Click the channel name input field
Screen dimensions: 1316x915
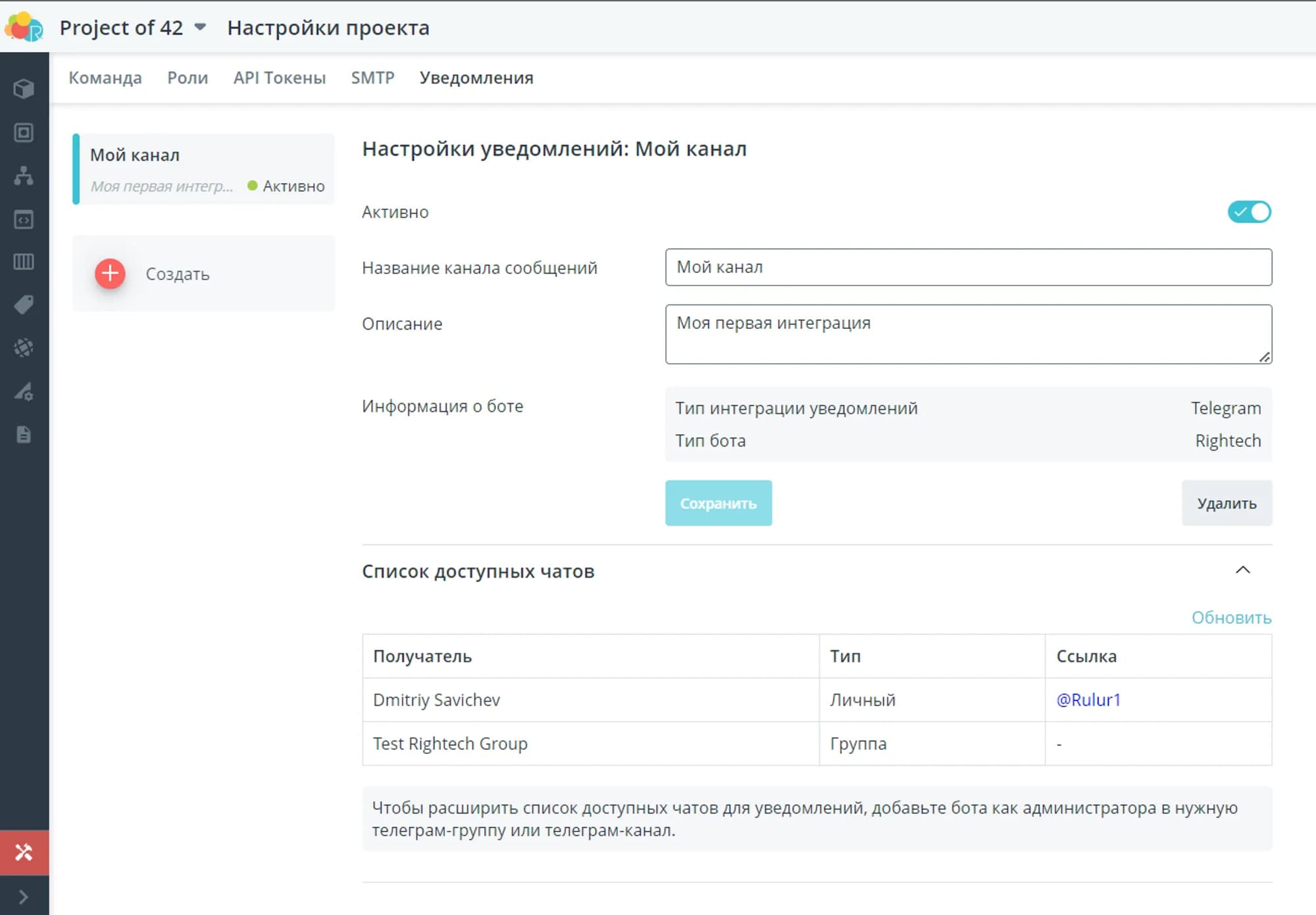point(968,267)
